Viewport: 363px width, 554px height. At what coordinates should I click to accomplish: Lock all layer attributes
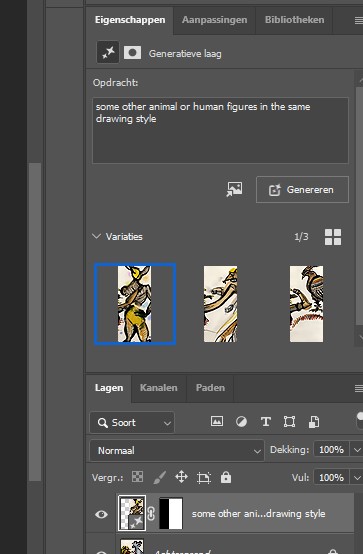(x=226, y=477)
